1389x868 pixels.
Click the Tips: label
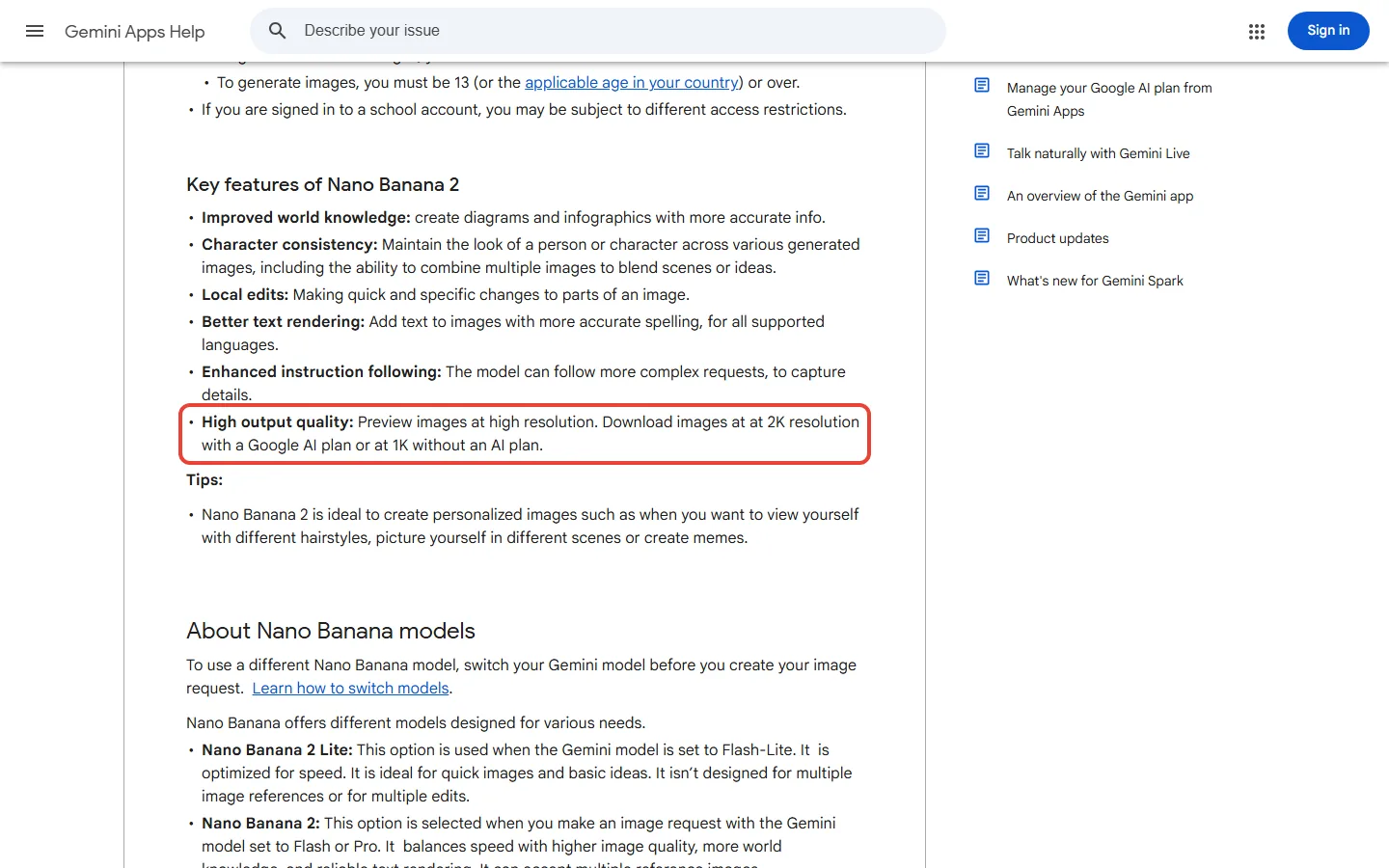click(204, 480)
